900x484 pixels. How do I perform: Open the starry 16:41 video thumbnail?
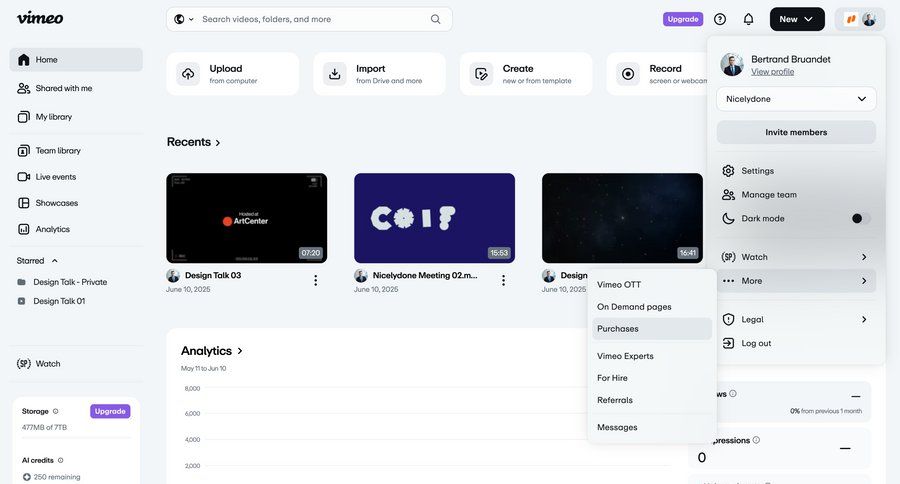[x=622, y=218]
